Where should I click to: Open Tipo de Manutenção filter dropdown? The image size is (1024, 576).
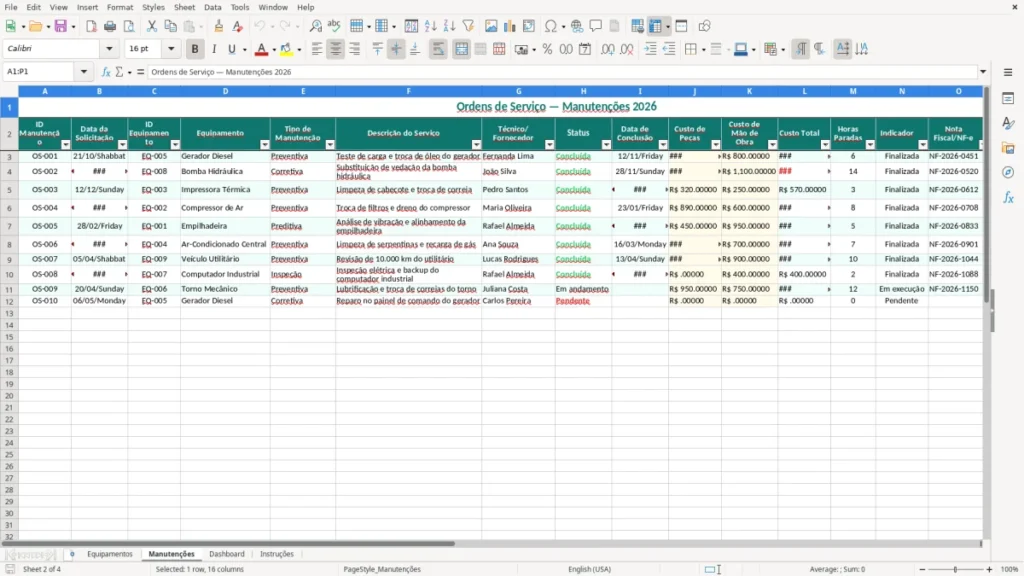(x=330, y=145)
